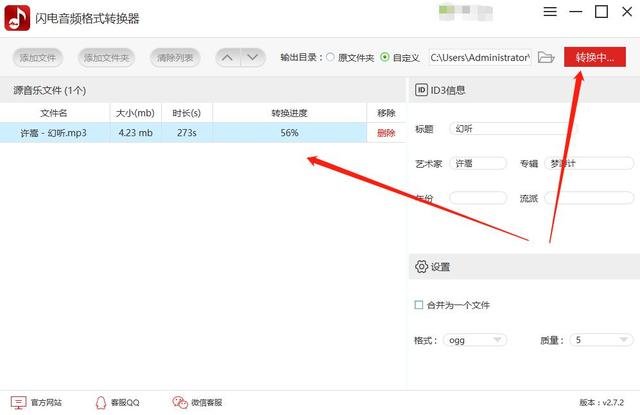Click the settings gear icon
Image resolution: width=640 pixels, height=415 pixels.
[x=421, y=266]
